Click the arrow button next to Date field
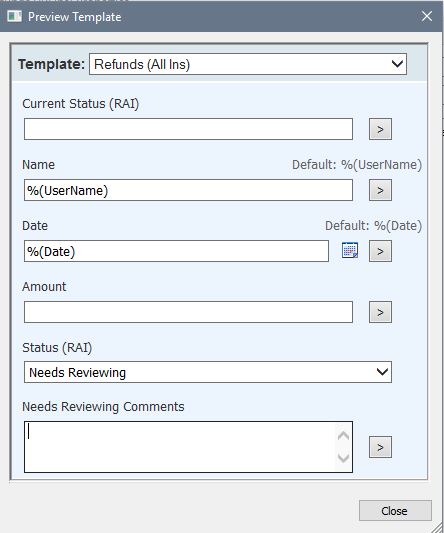The height and width of the screenshot is (533, 444). coord(380,251)
